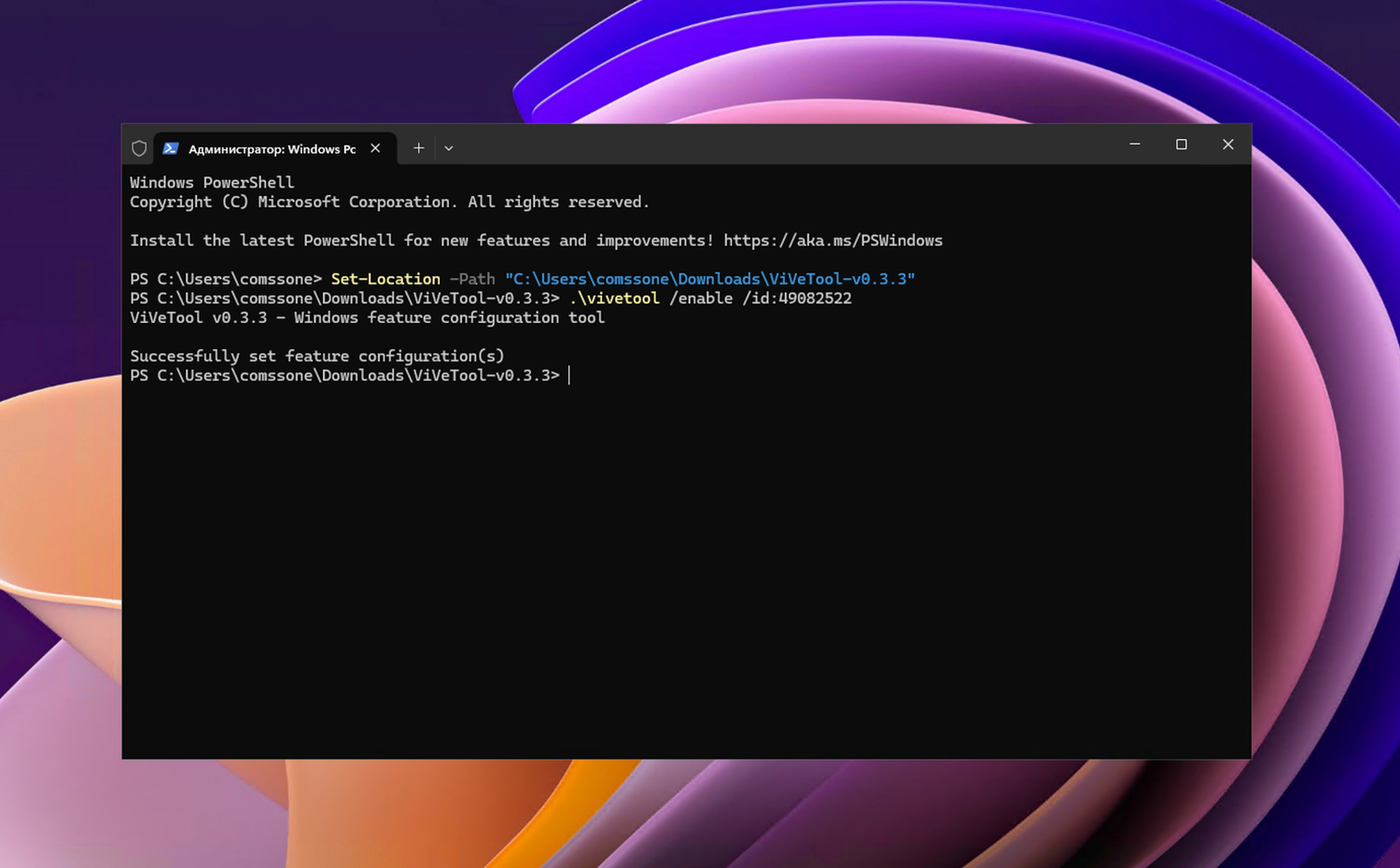
Task: Click at the cursor on the last prompt line
Action: click(x=569, y=375)
